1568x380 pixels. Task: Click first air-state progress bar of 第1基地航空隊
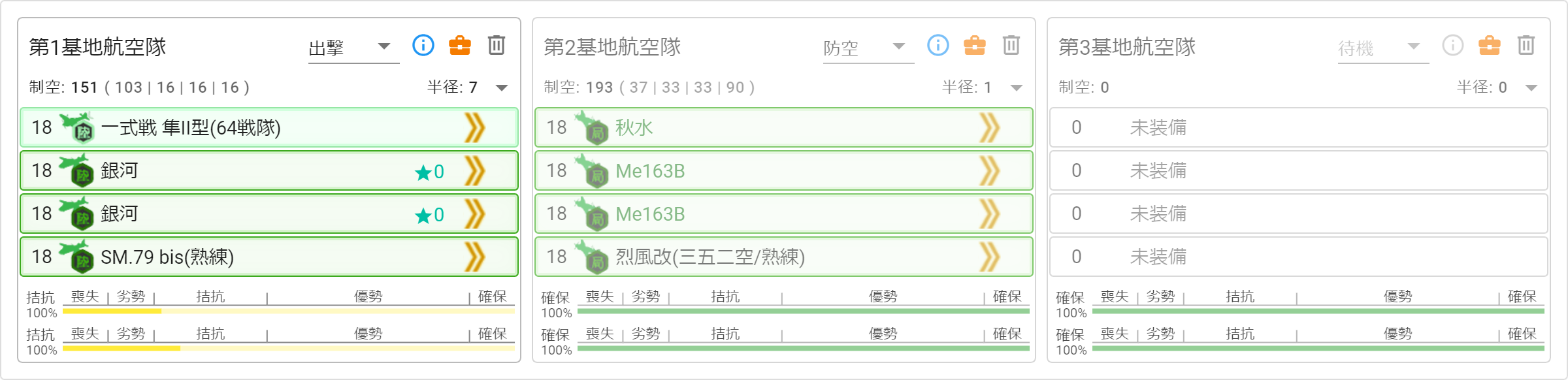click(x=289, y=311)
